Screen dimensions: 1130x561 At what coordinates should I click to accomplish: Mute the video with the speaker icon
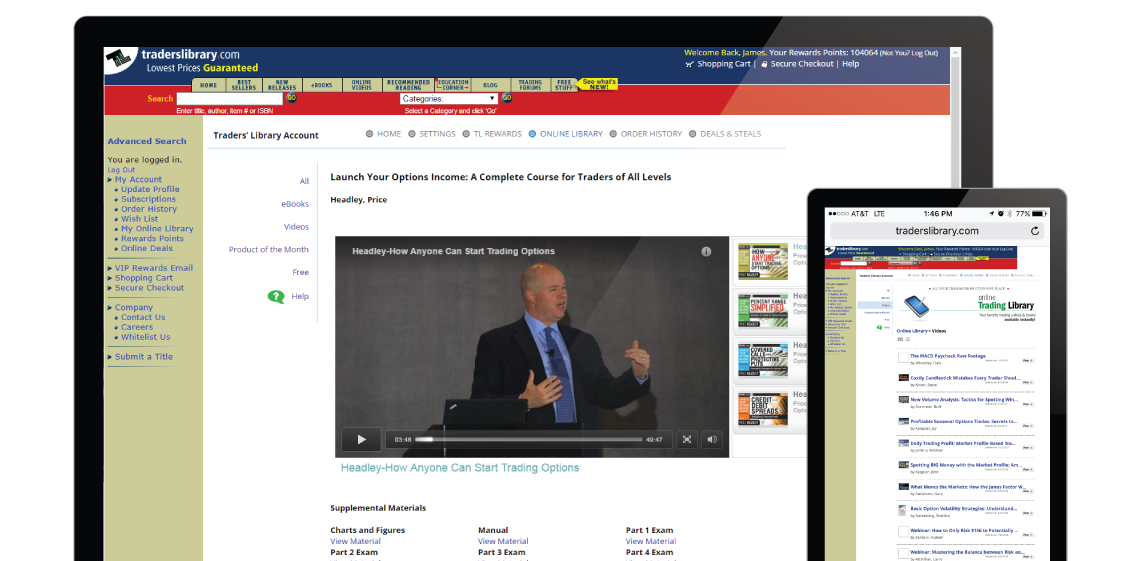point(712,439)
